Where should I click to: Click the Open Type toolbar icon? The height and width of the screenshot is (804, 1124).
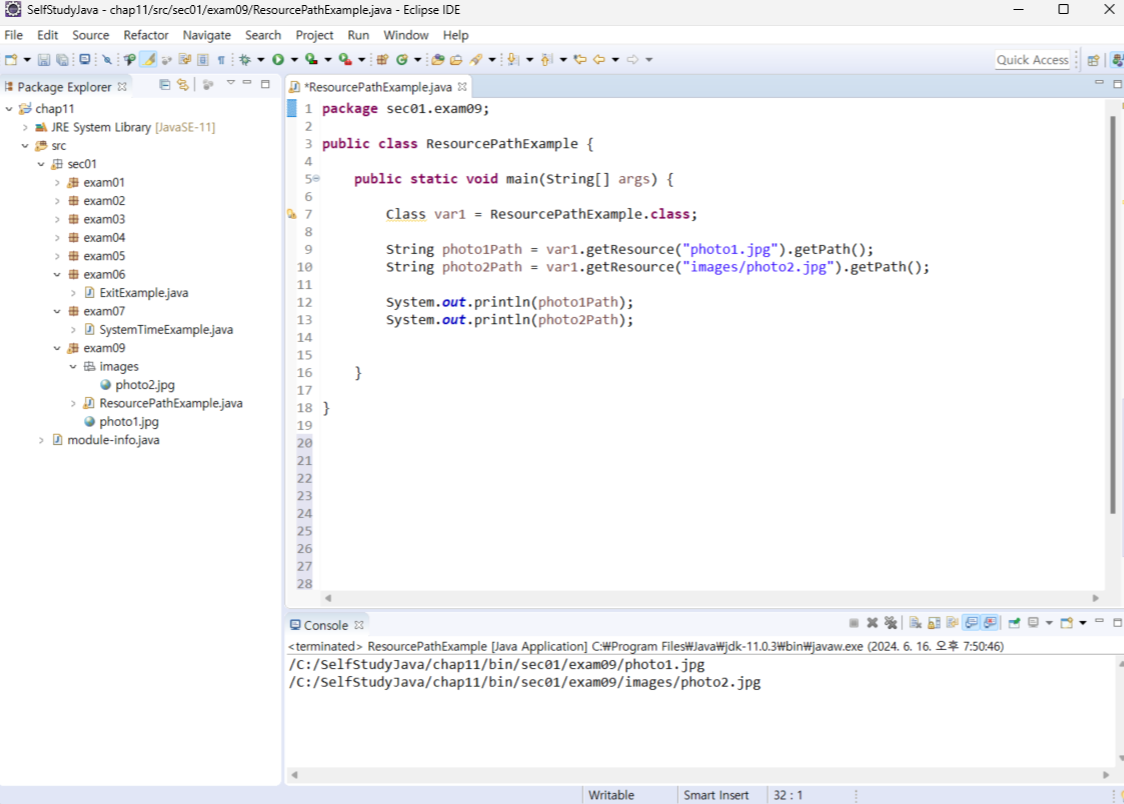(x=437, y=59)
